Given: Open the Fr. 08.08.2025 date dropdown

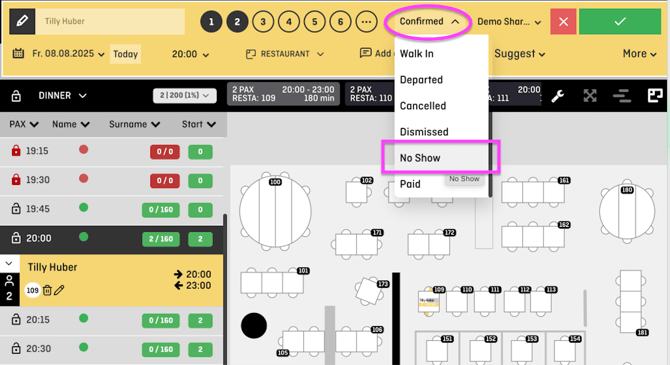Looking at the screenshot, I should point(68,54).
